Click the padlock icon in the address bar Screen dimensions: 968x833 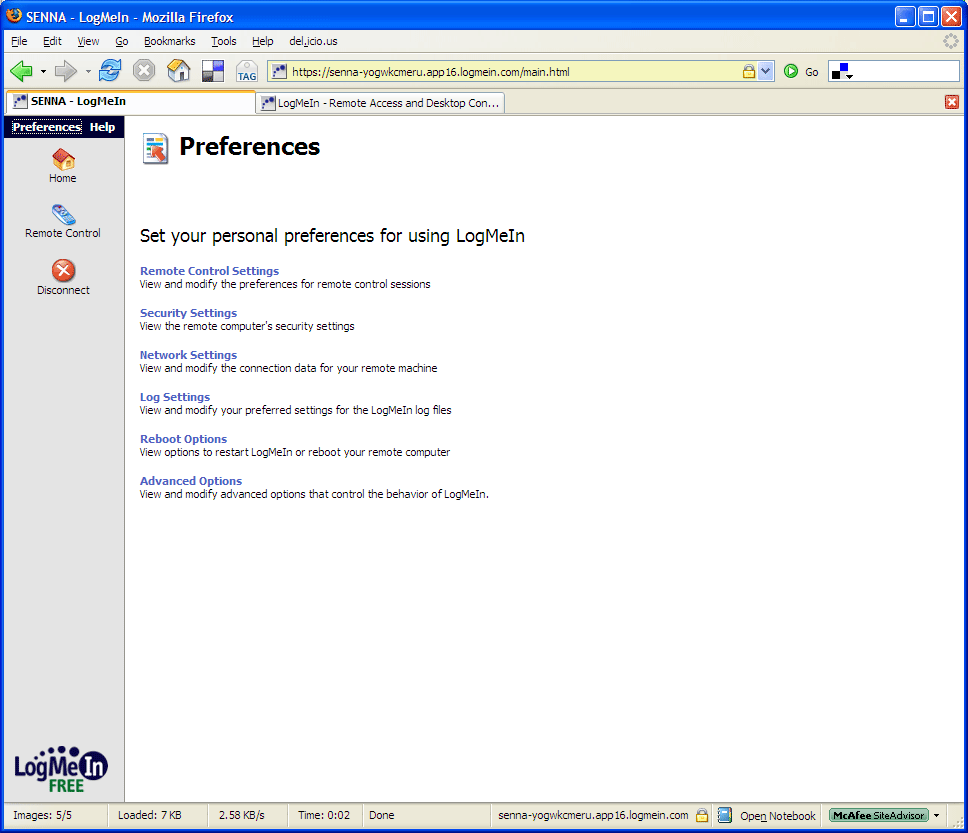749,71
